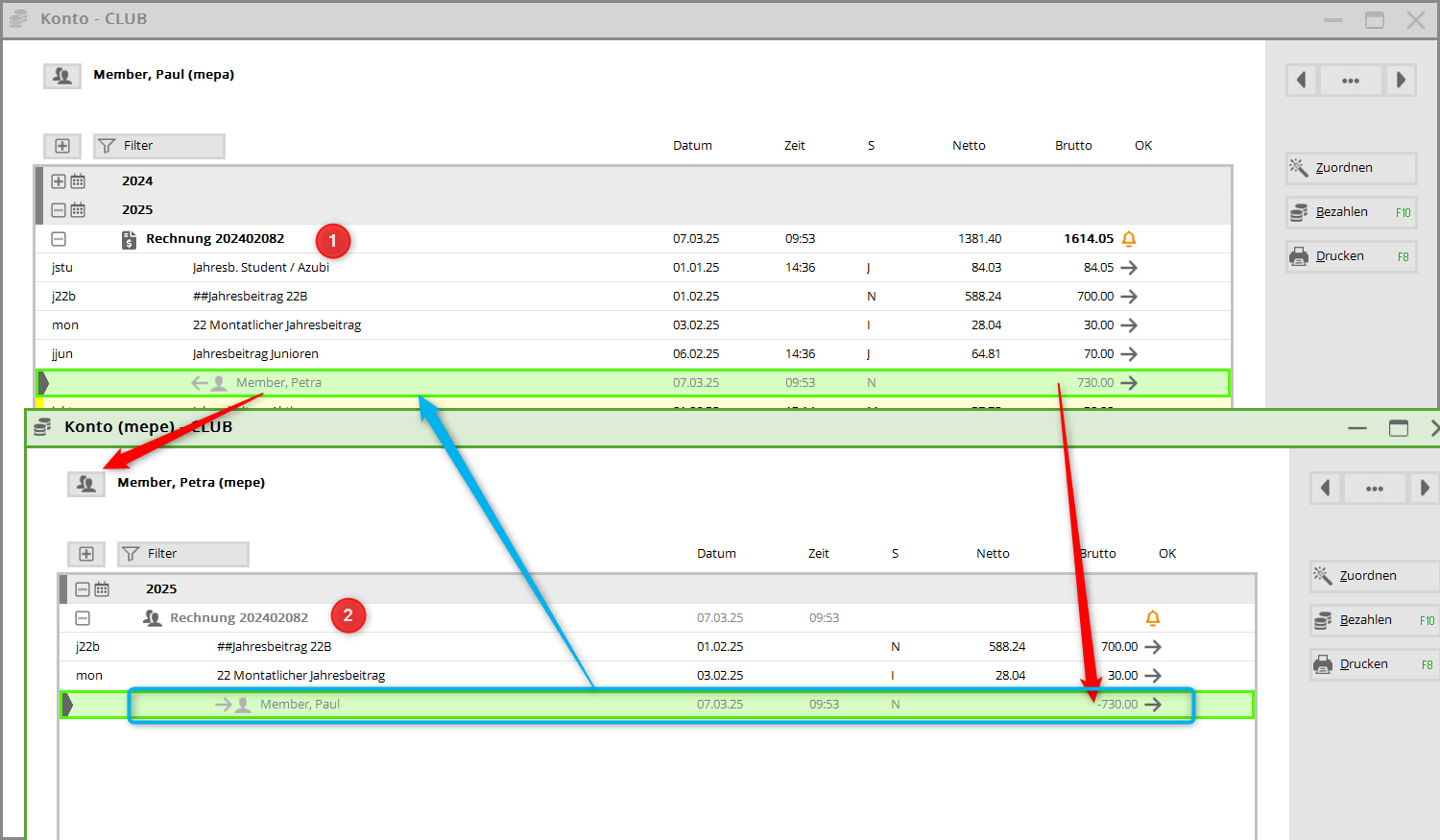Go to next record in Petra's account
This screenshot has width=1440, height=840.
1424,488
